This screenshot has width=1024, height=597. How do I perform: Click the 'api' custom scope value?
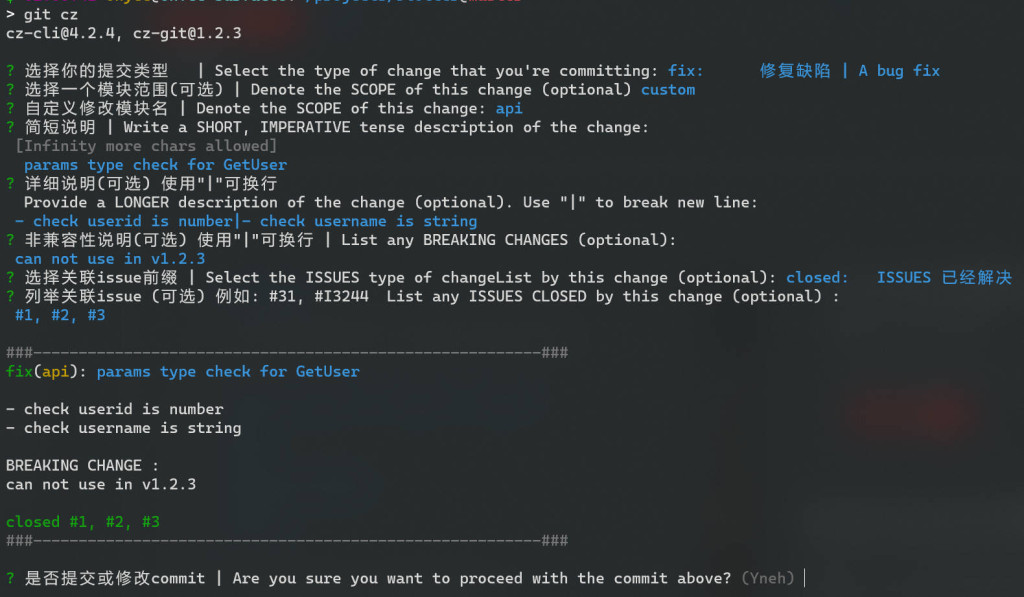pos(509,108)
